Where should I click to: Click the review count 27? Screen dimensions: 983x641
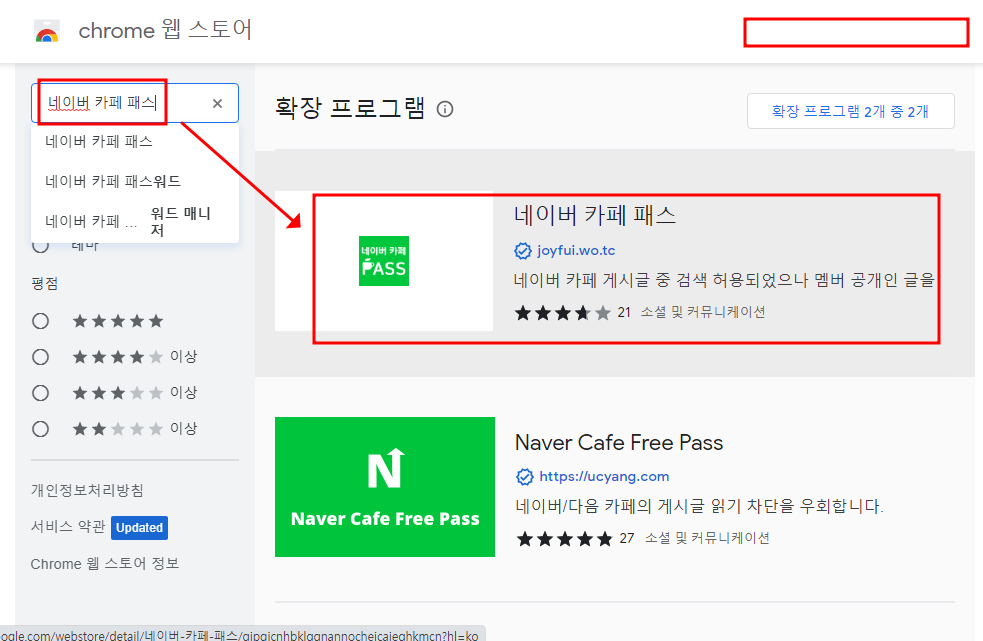[627, 538]
